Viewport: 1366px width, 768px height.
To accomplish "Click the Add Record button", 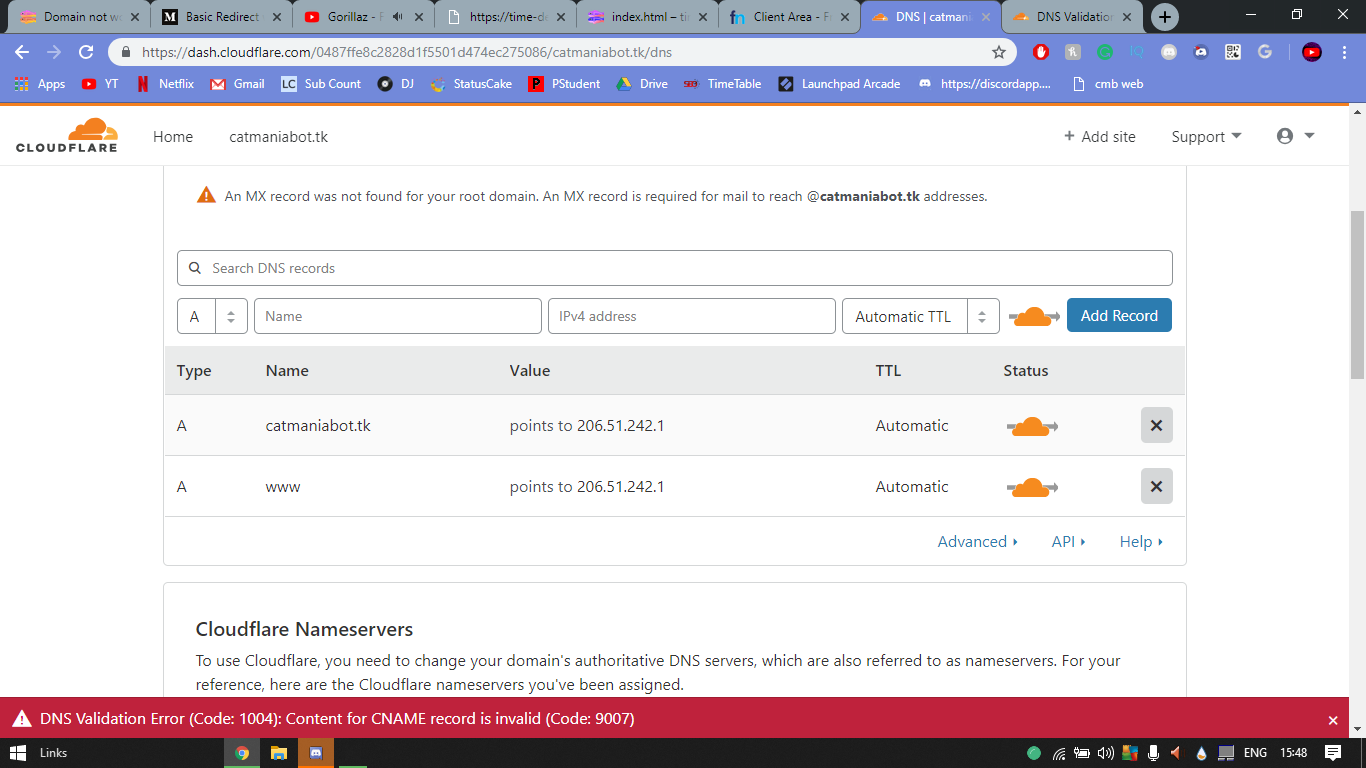I will [1119, 316].
